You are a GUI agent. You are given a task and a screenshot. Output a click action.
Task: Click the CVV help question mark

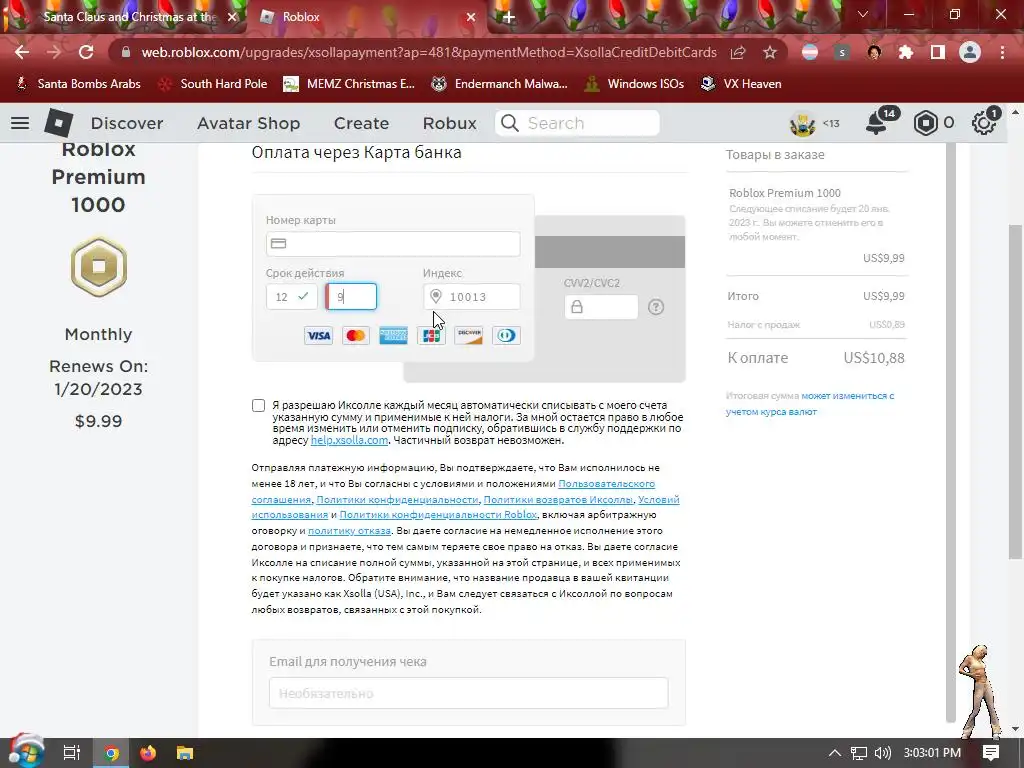(x=656, y=307)
